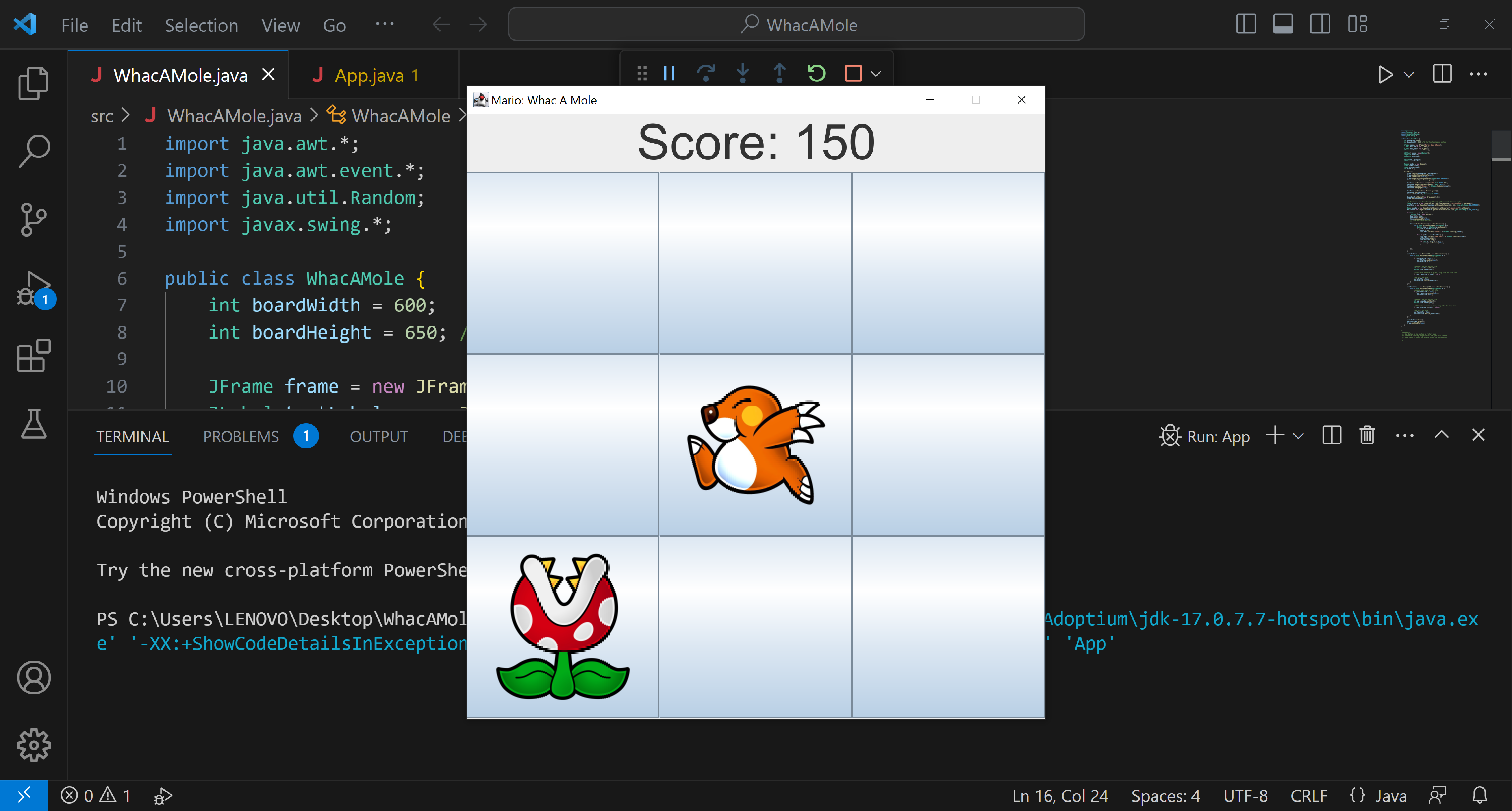
Task: Open the Selection menu
Action: click(x=201, y=25)
